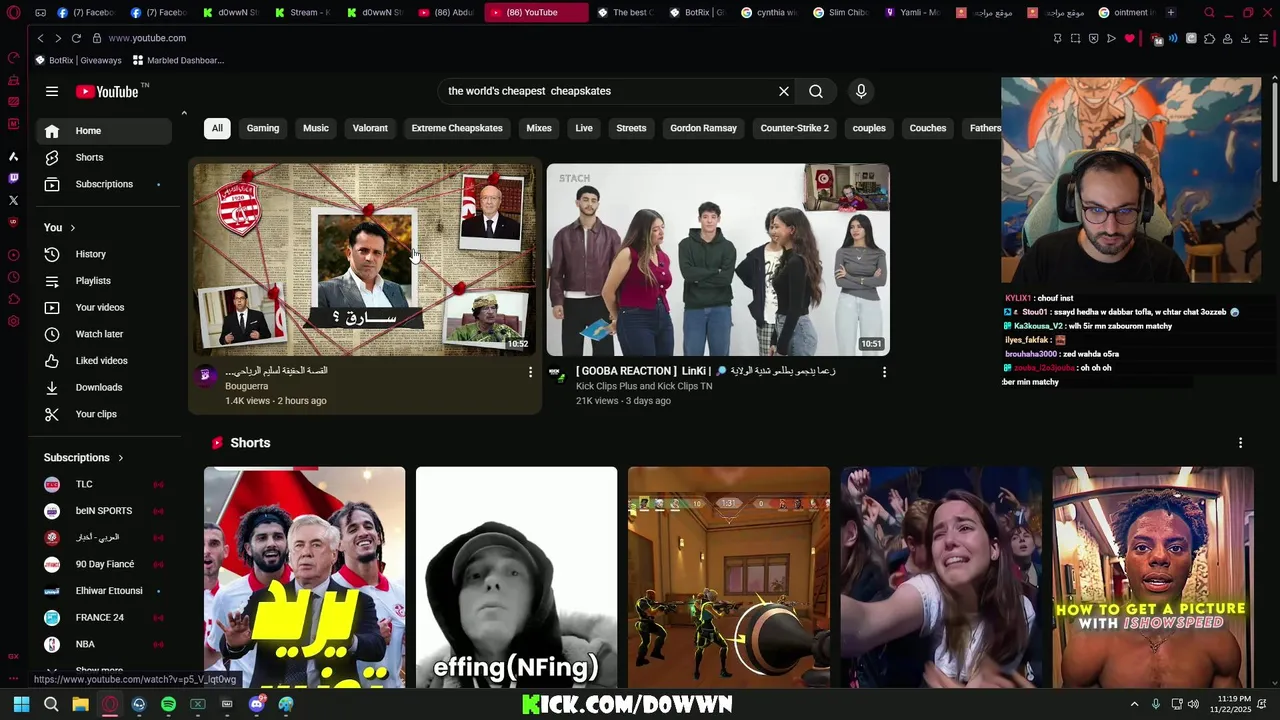This screenshot has height=720, width=1280.
Task: Select the Mixes filter chip
Action: pyautogui.click(x=539, y=128)
